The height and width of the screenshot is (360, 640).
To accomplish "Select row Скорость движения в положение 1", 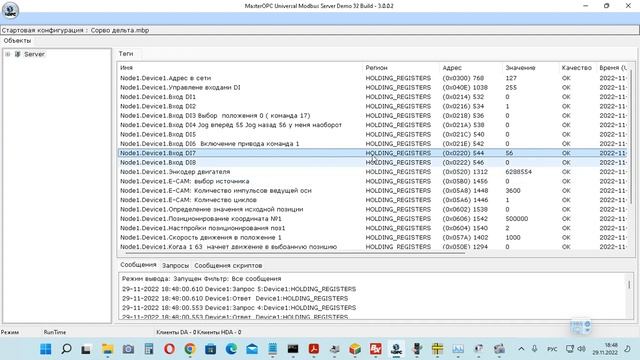I will [x=373, y=238].
